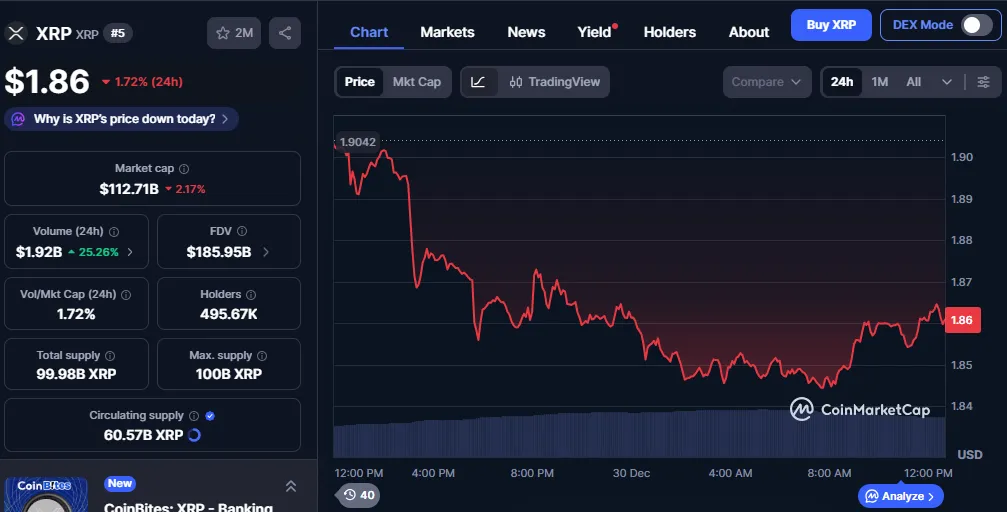Click the 100B XRP max supply
Image resolution: width=1007 pixels, height=512 pixels.
pos(229,374)
